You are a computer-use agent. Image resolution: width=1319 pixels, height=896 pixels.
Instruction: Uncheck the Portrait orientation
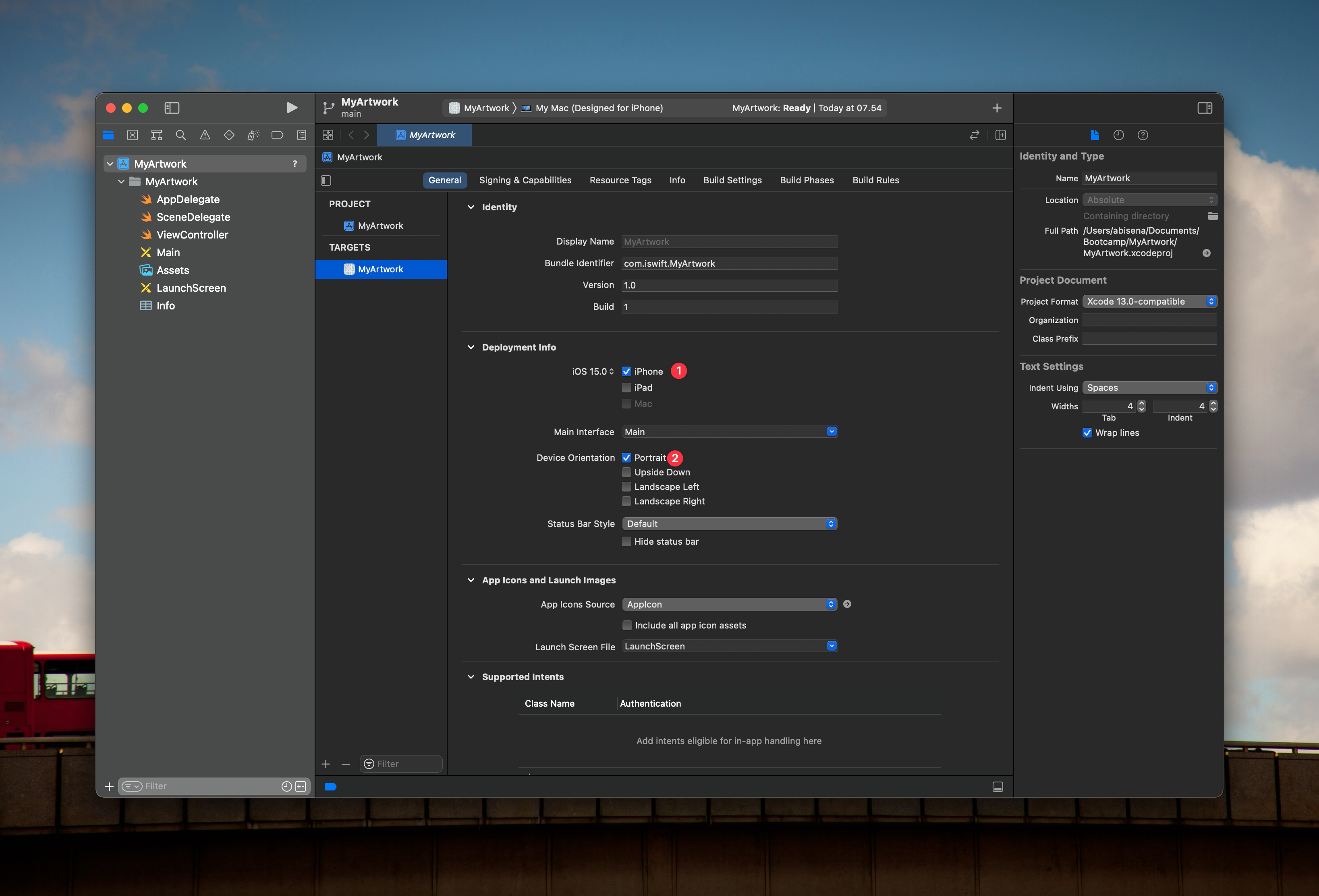[626, 458]
